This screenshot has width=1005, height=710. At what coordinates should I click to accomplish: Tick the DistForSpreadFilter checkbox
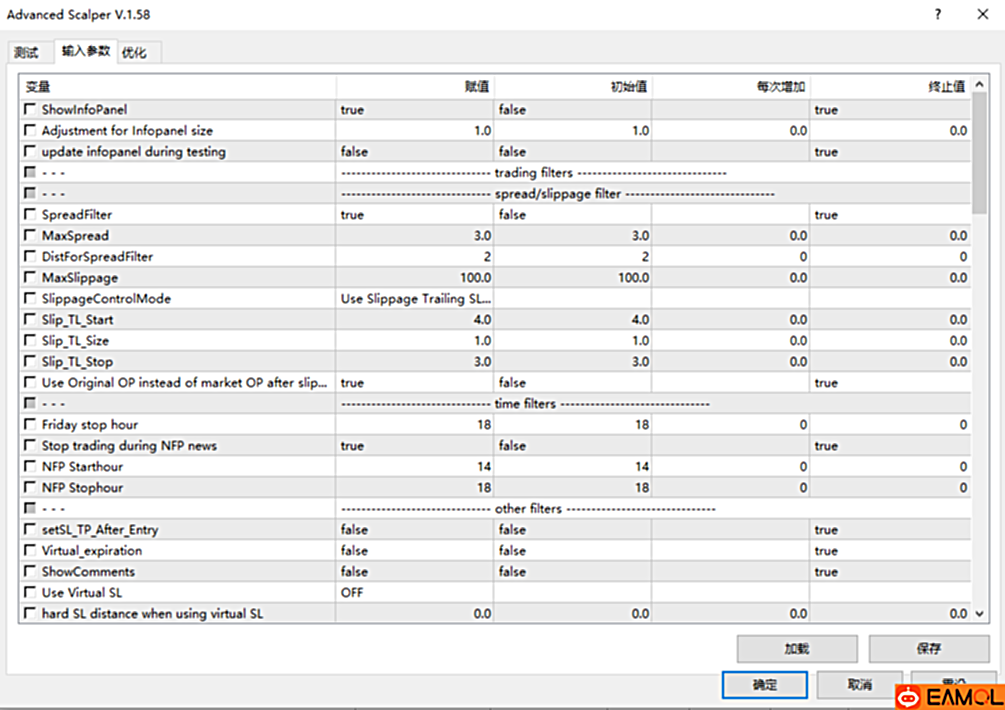pyautogui.click(x=30, y=257)
